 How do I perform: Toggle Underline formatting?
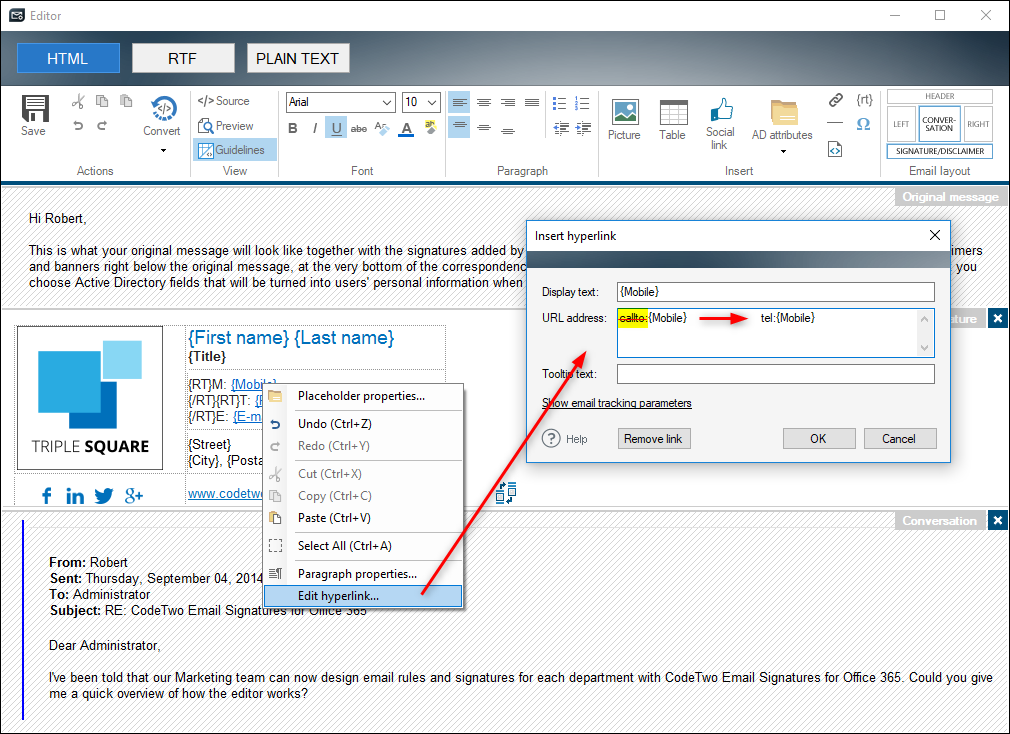pyautogui.click(x=336, y=128)
